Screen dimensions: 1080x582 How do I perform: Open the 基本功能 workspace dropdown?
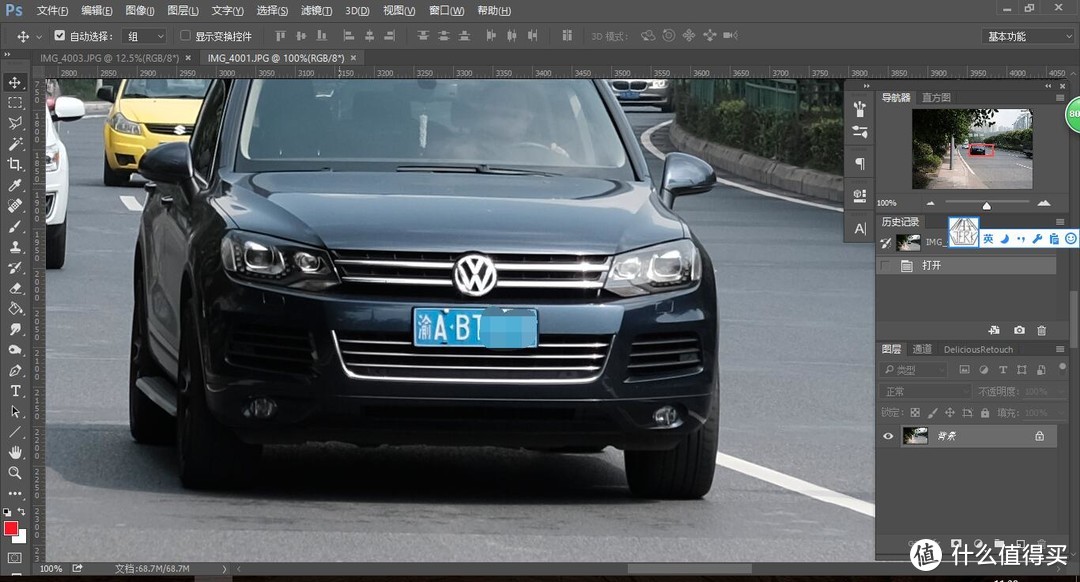point(1028,36)
